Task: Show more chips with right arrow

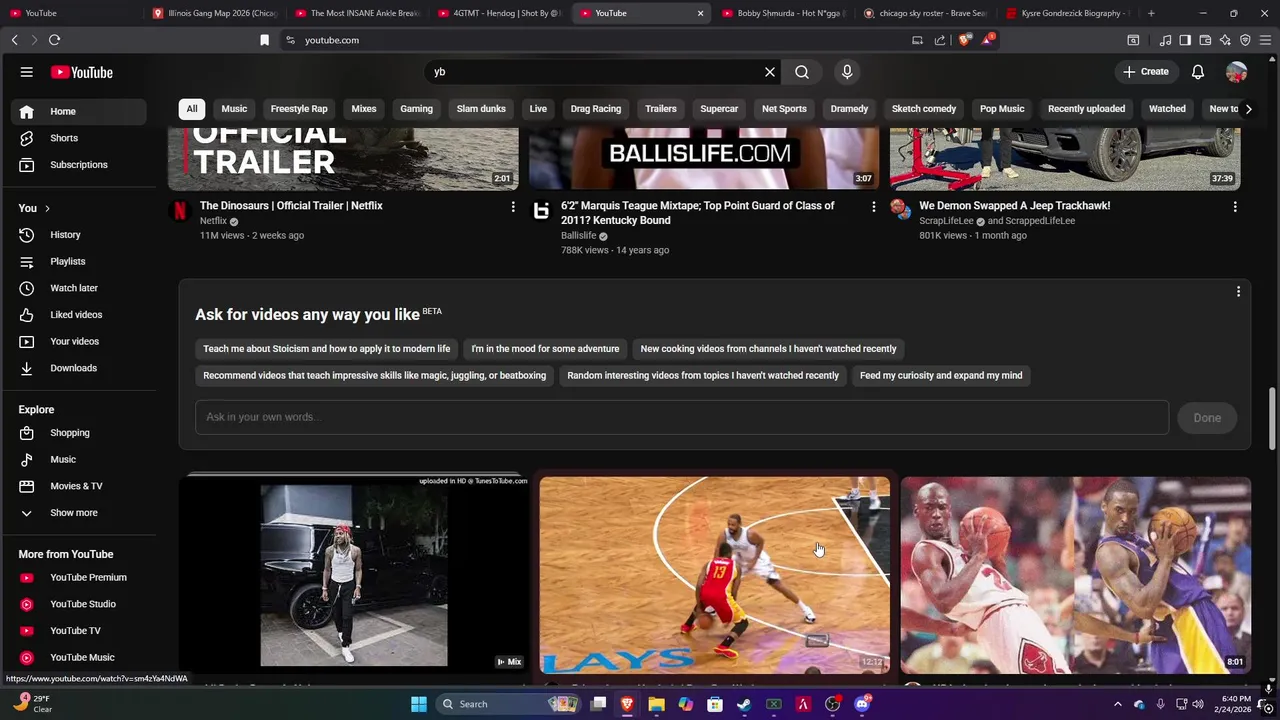Action: 1248,109
